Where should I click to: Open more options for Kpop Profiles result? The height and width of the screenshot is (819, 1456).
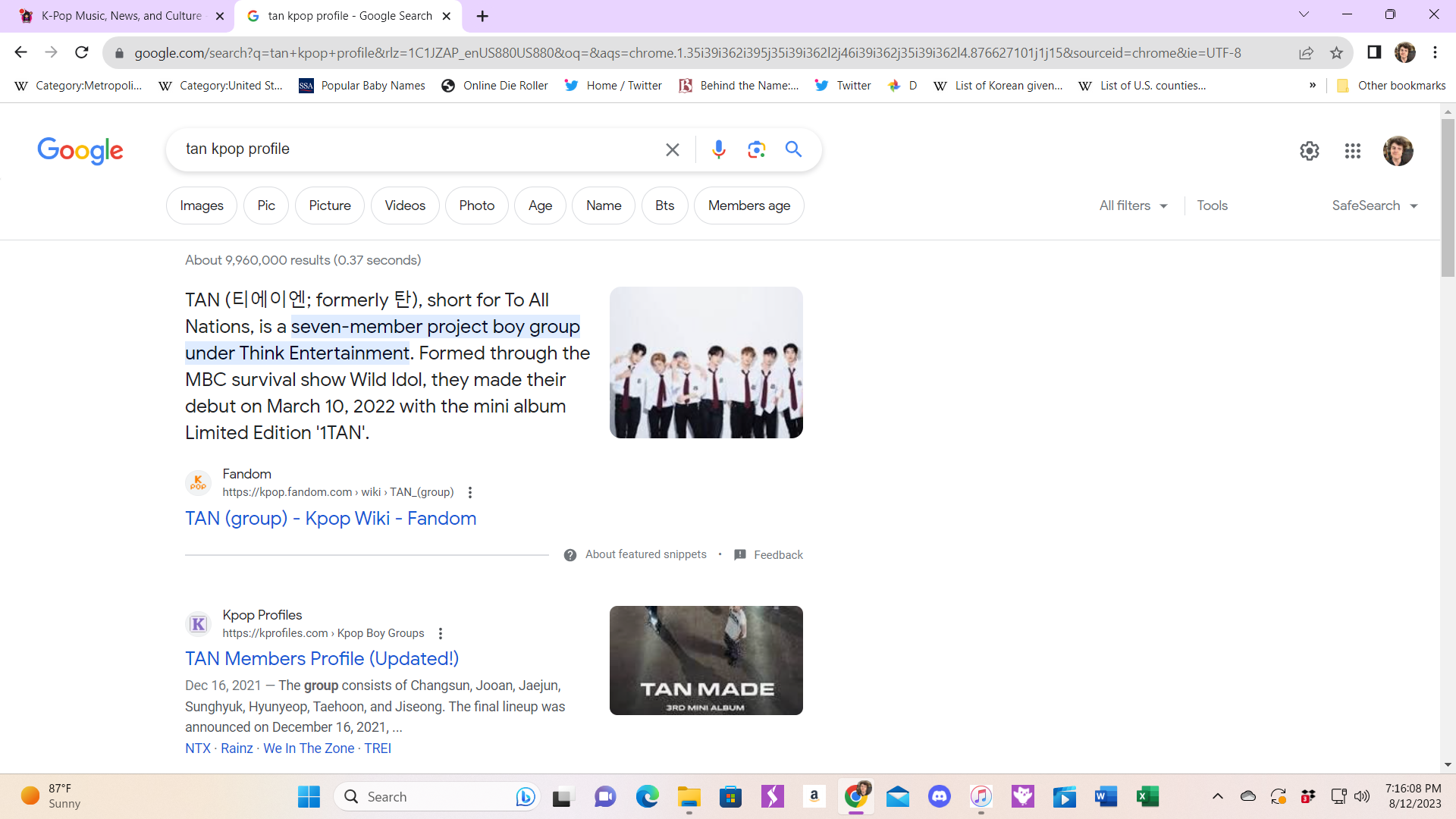[x=441, y=633]
